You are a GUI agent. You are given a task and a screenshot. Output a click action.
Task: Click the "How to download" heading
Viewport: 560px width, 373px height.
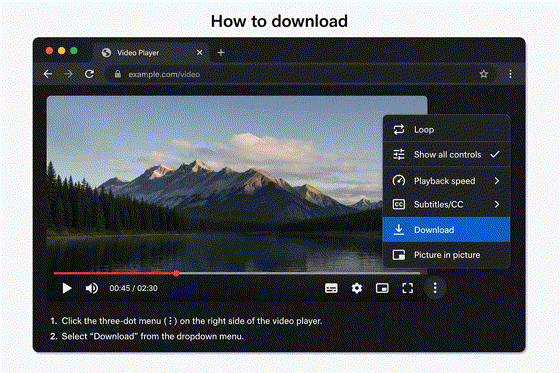[279, 21]
